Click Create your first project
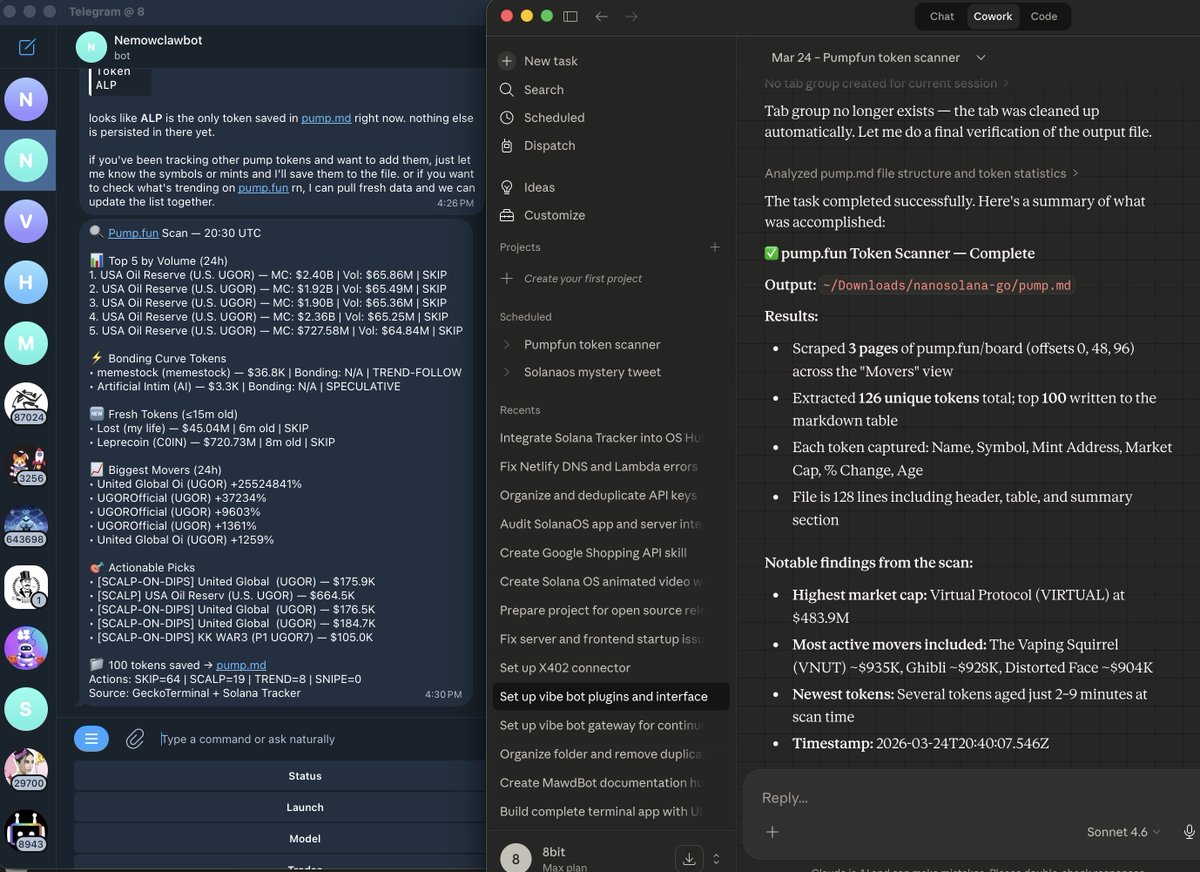 (583, 278)
